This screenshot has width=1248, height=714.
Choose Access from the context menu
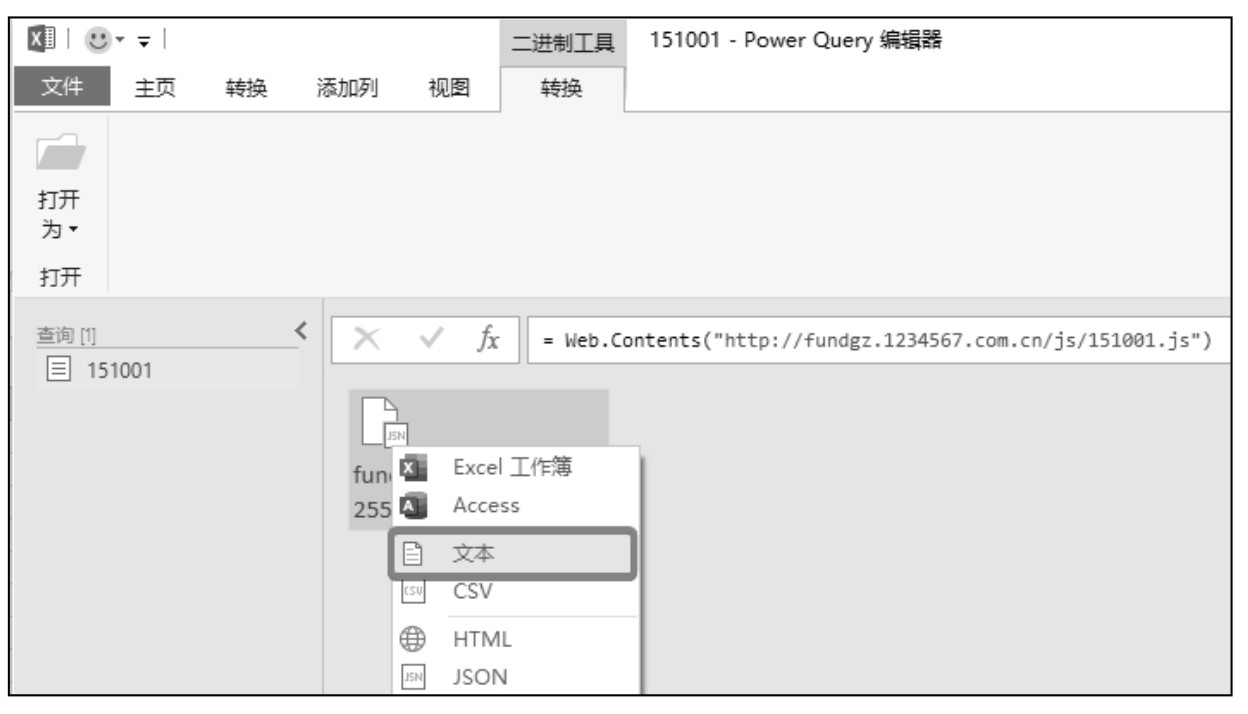514,506
